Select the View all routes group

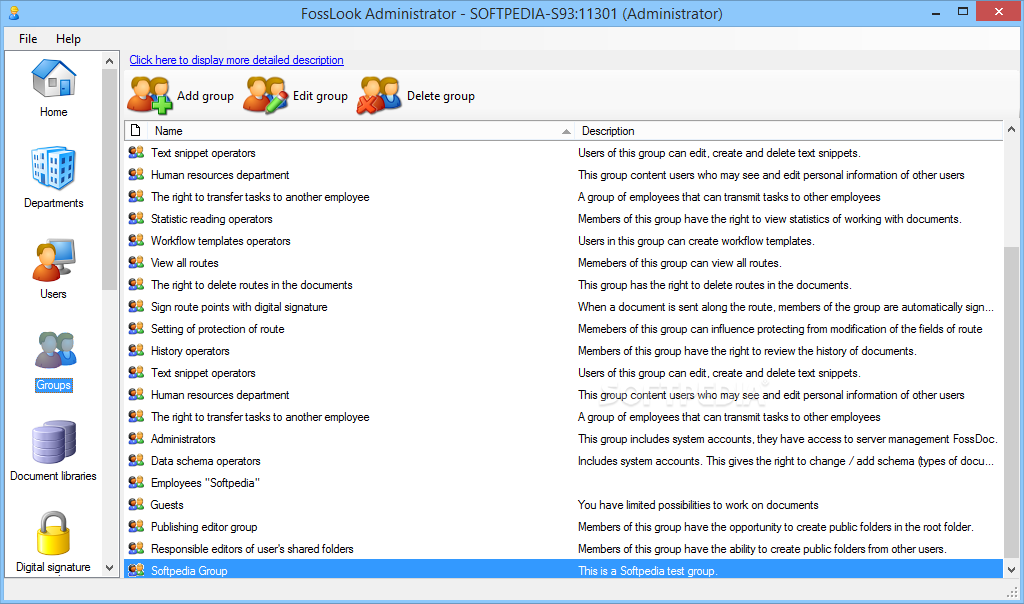point(564,263)
